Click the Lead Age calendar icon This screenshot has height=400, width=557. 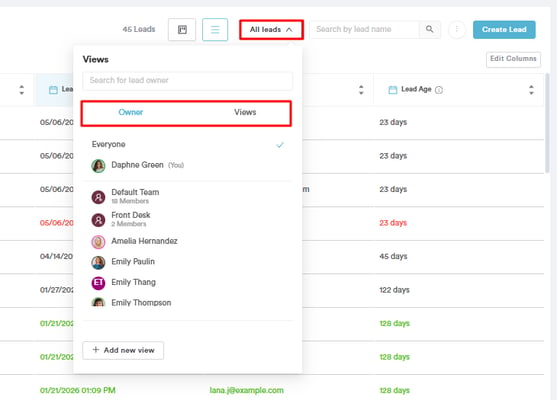click(x=393, y=90)
